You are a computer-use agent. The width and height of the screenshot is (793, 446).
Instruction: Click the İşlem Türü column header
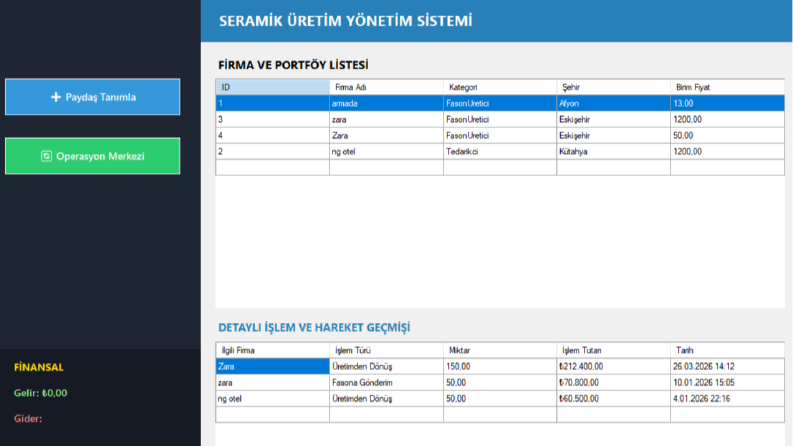tap(386, 350)
